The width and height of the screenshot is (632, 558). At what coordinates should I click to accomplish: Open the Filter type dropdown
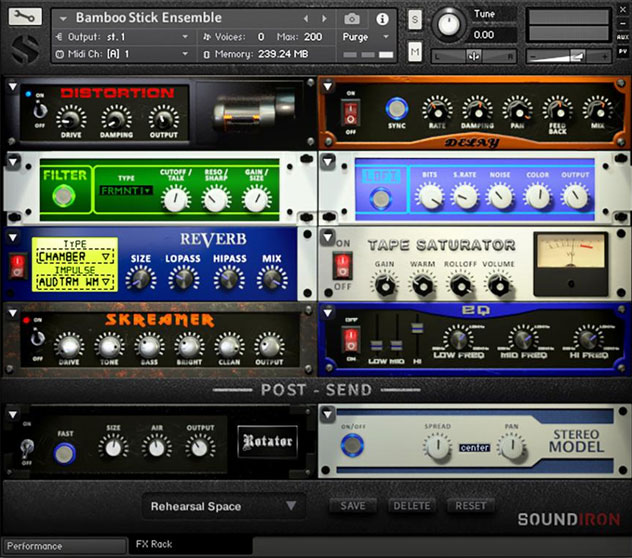(x=126, y=190)
